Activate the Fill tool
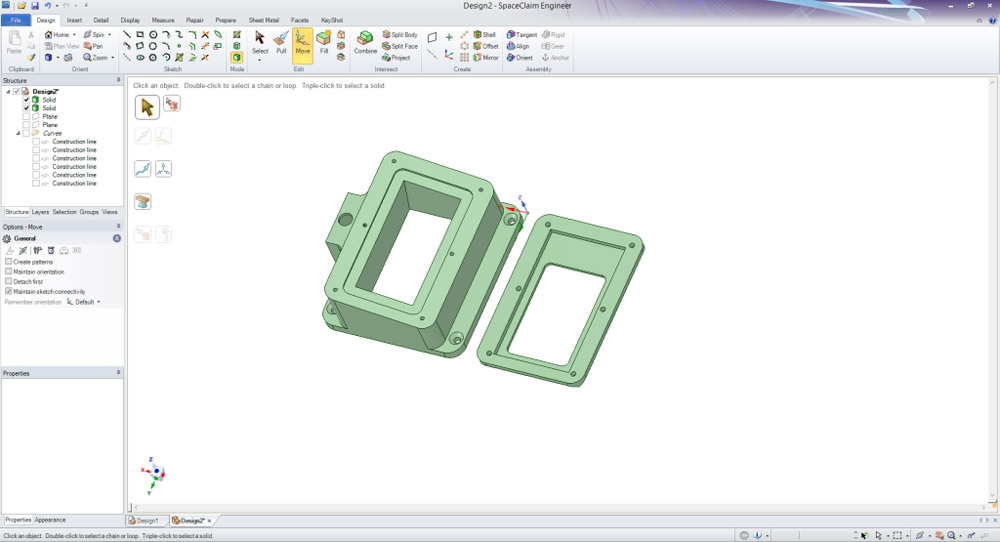Viewport: 1000px width, 542px height. 324,42
